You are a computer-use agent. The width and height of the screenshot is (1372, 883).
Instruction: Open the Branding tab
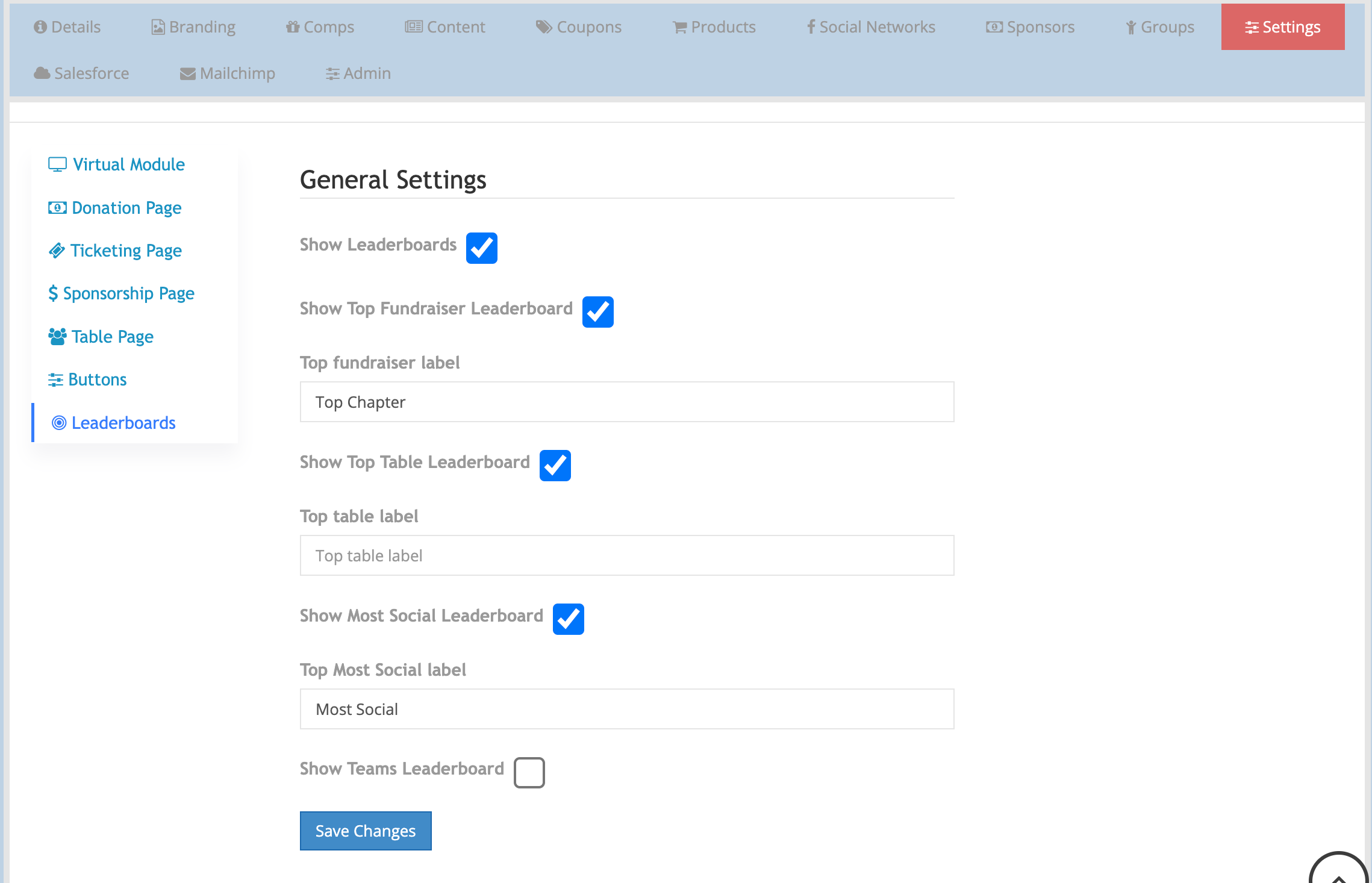[193, 27]
